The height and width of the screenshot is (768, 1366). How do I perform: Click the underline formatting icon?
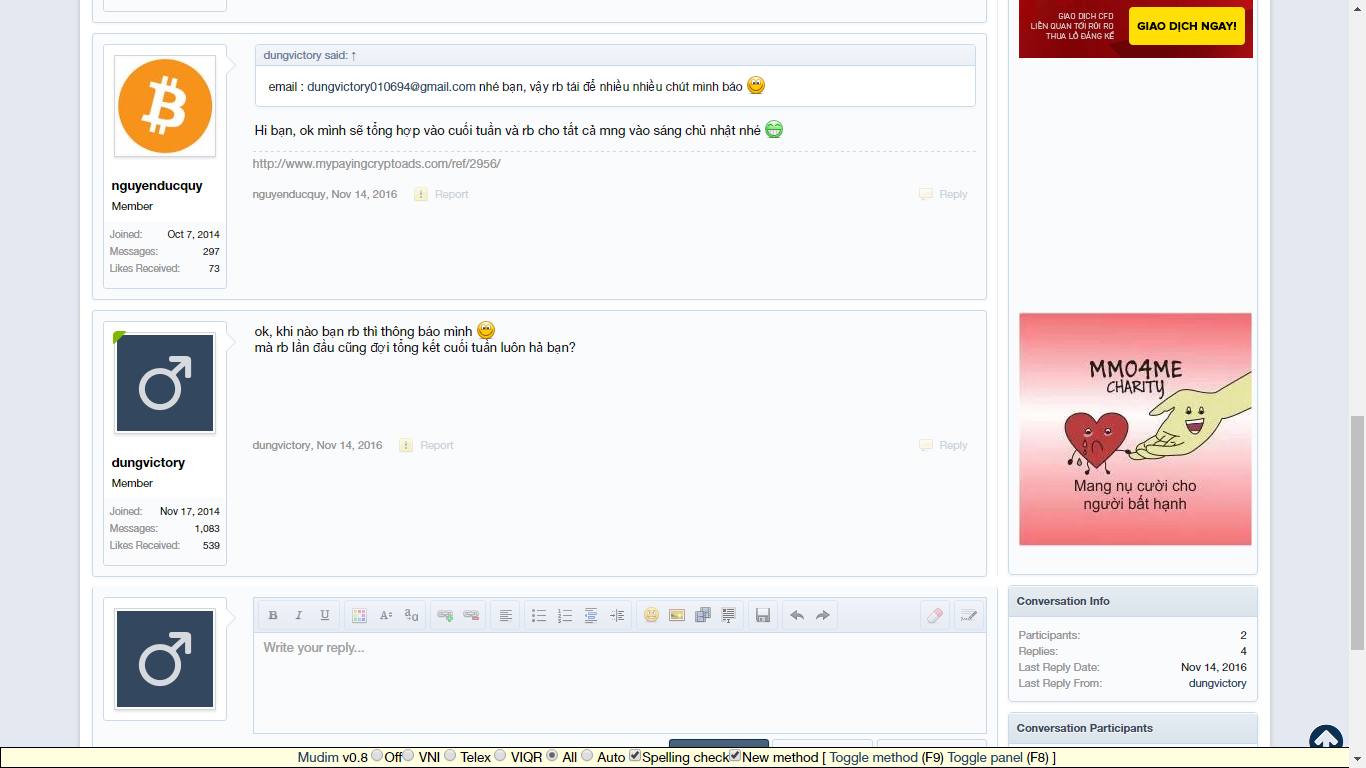pyautogui.click(x=324, y=615)
